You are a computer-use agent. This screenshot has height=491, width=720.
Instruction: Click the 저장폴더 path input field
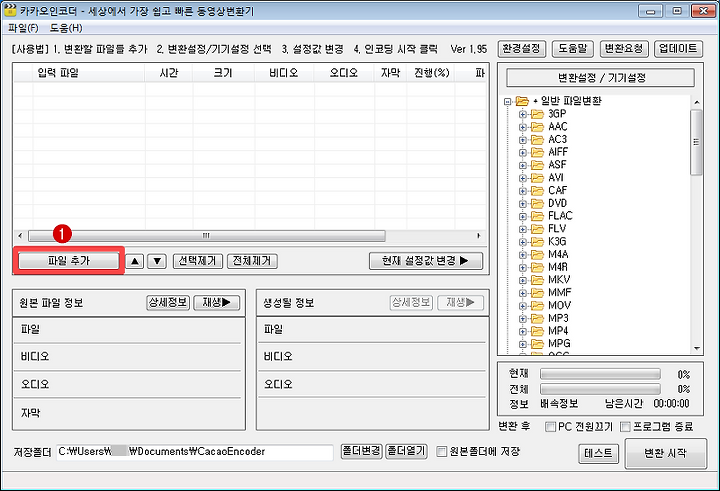click(195, 452)
